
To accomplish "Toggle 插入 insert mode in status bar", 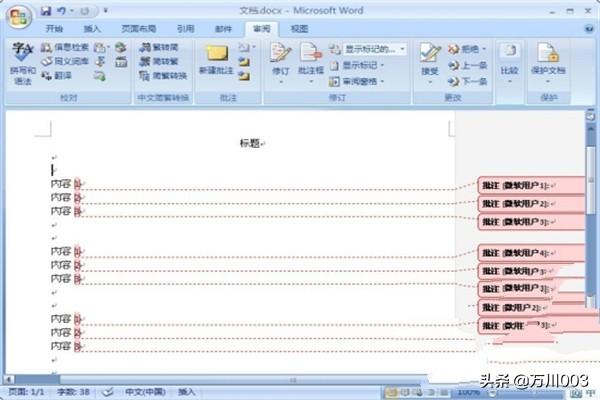I will tap(187, 392).
